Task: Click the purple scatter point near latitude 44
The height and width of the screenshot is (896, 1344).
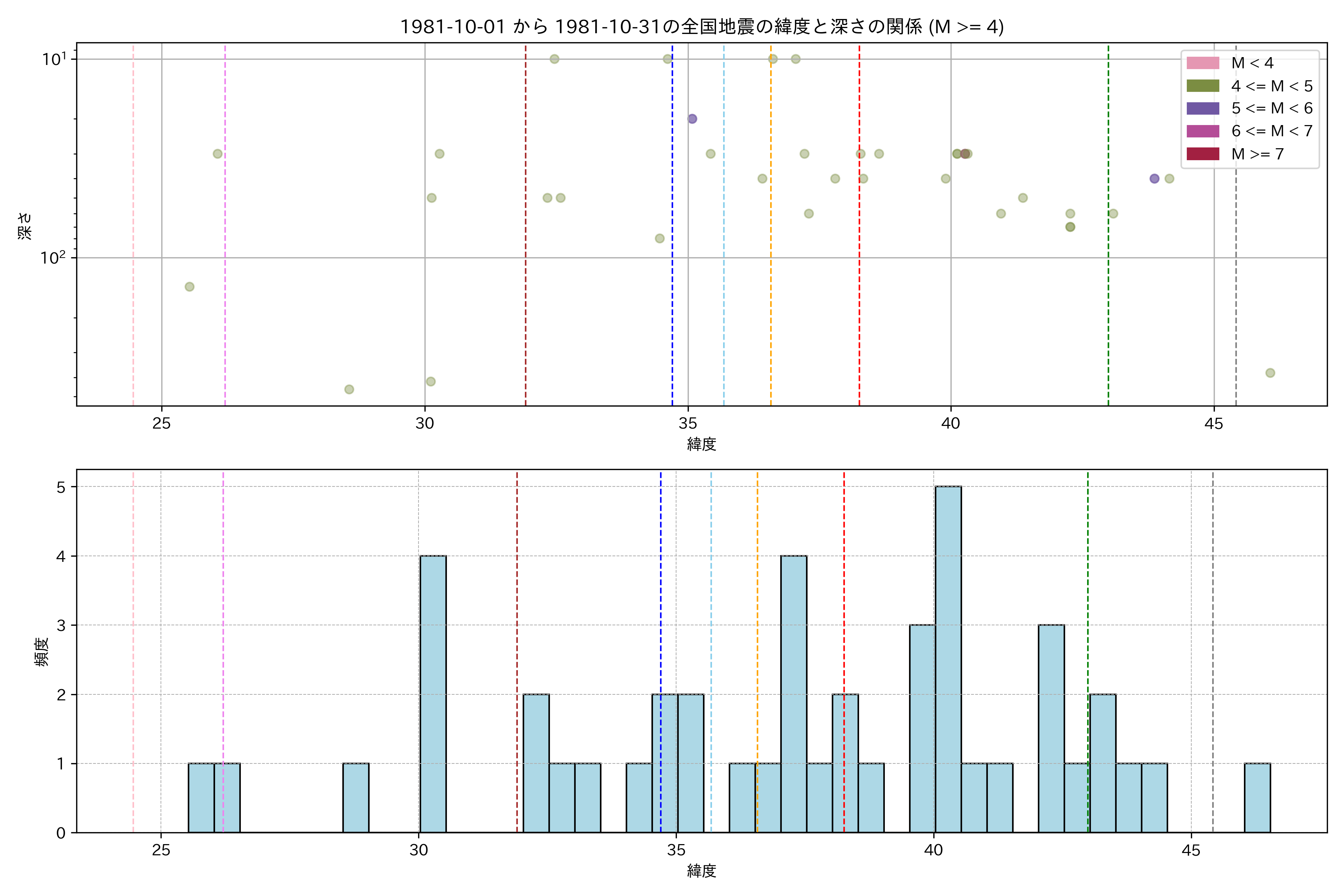Action: click(1154, 179)
